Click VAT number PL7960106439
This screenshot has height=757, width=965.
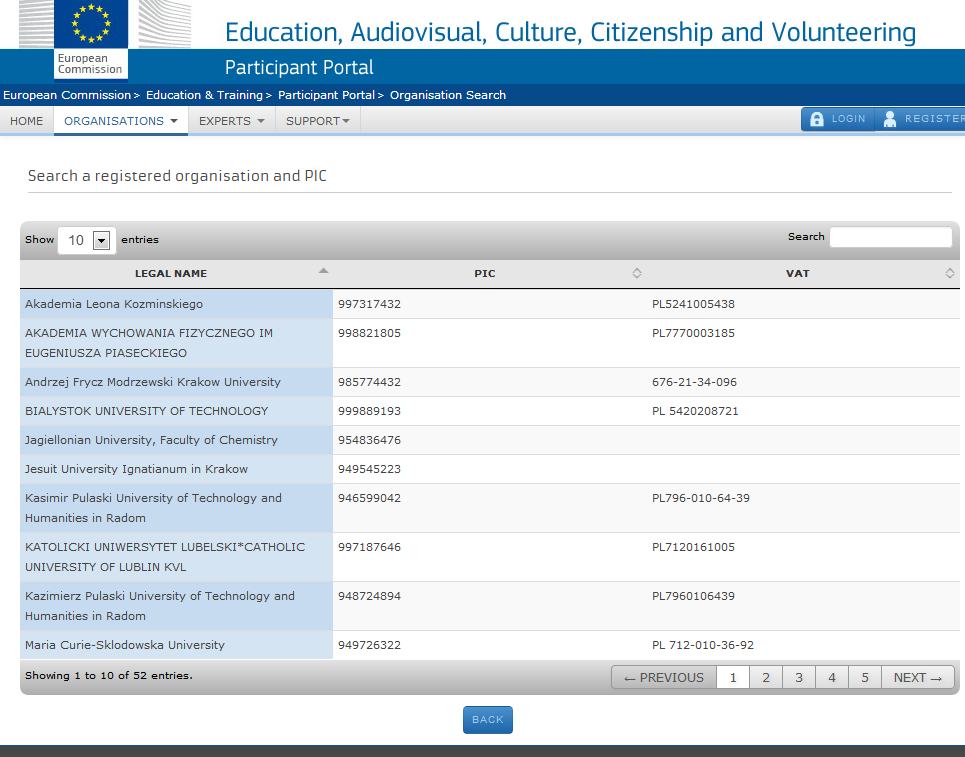tap(693, 596)
